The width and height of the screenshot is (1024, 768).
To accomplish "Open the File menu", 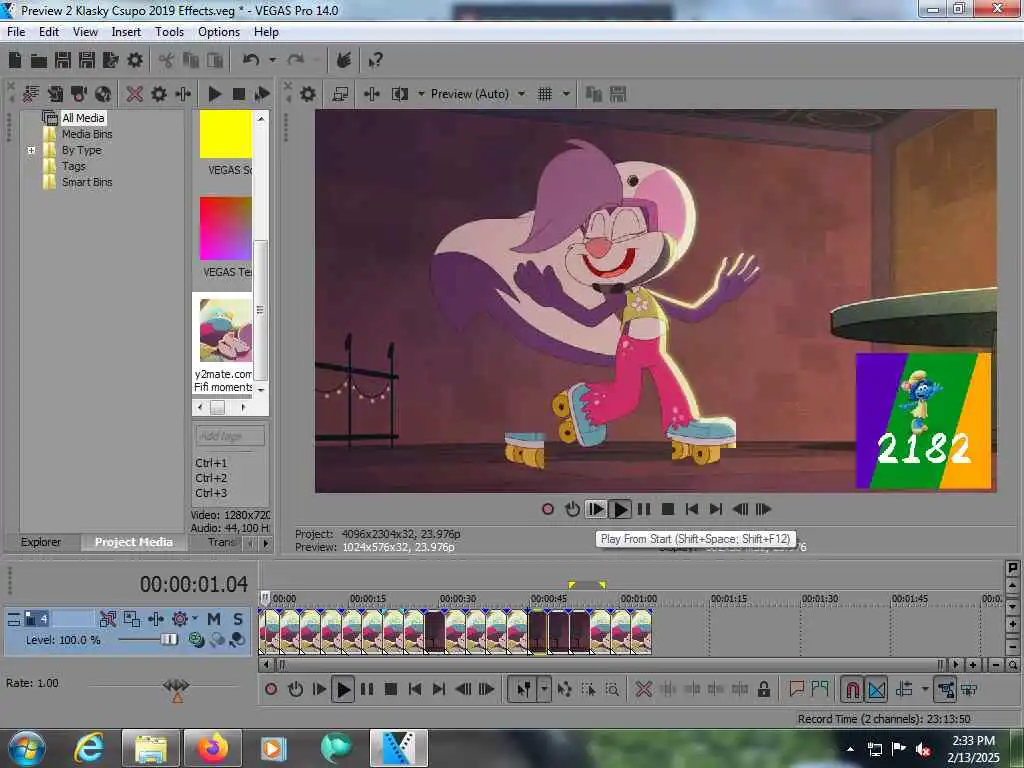I will point(16,32).
